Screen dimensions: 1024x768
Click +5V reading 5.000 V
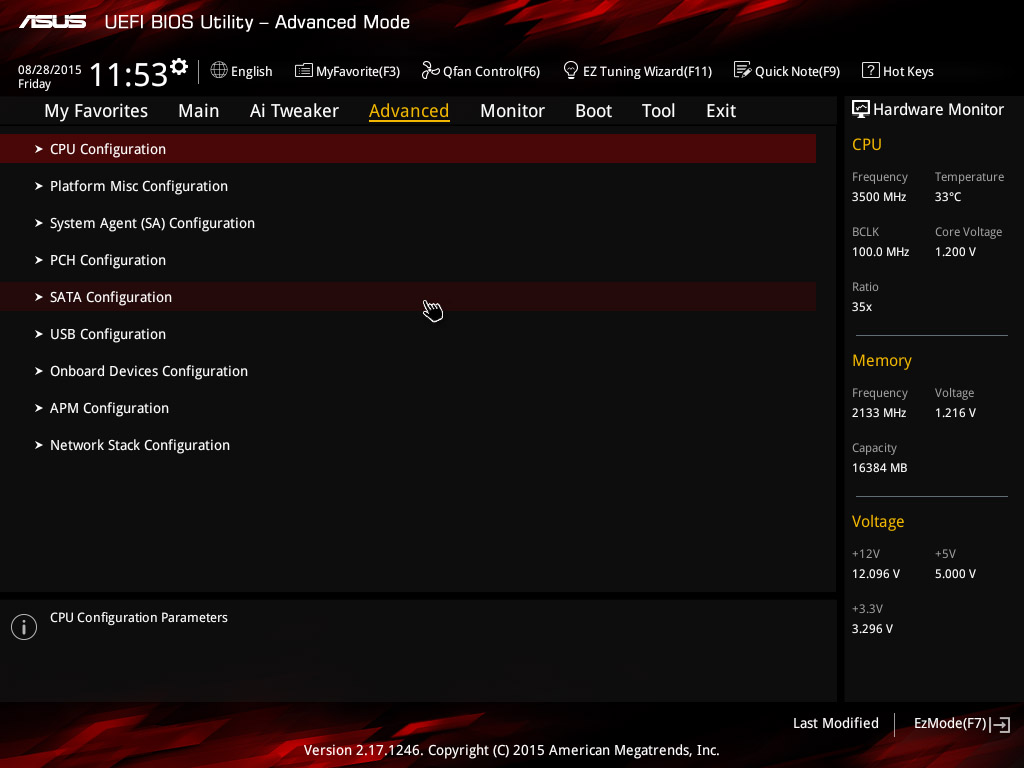[955, 573]
